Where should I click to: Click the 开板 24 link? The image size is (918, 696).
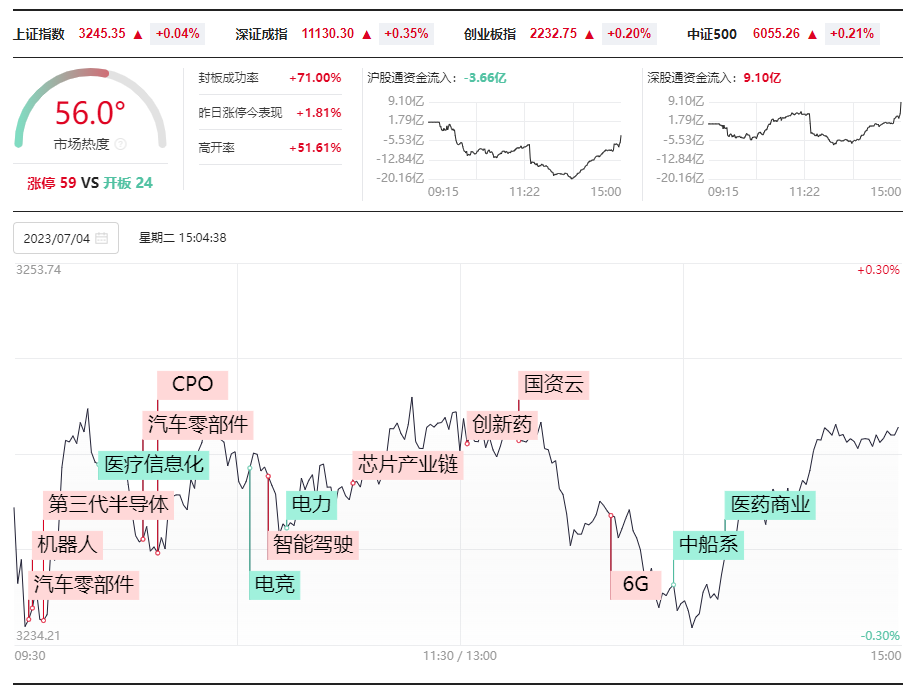(128, 183)
